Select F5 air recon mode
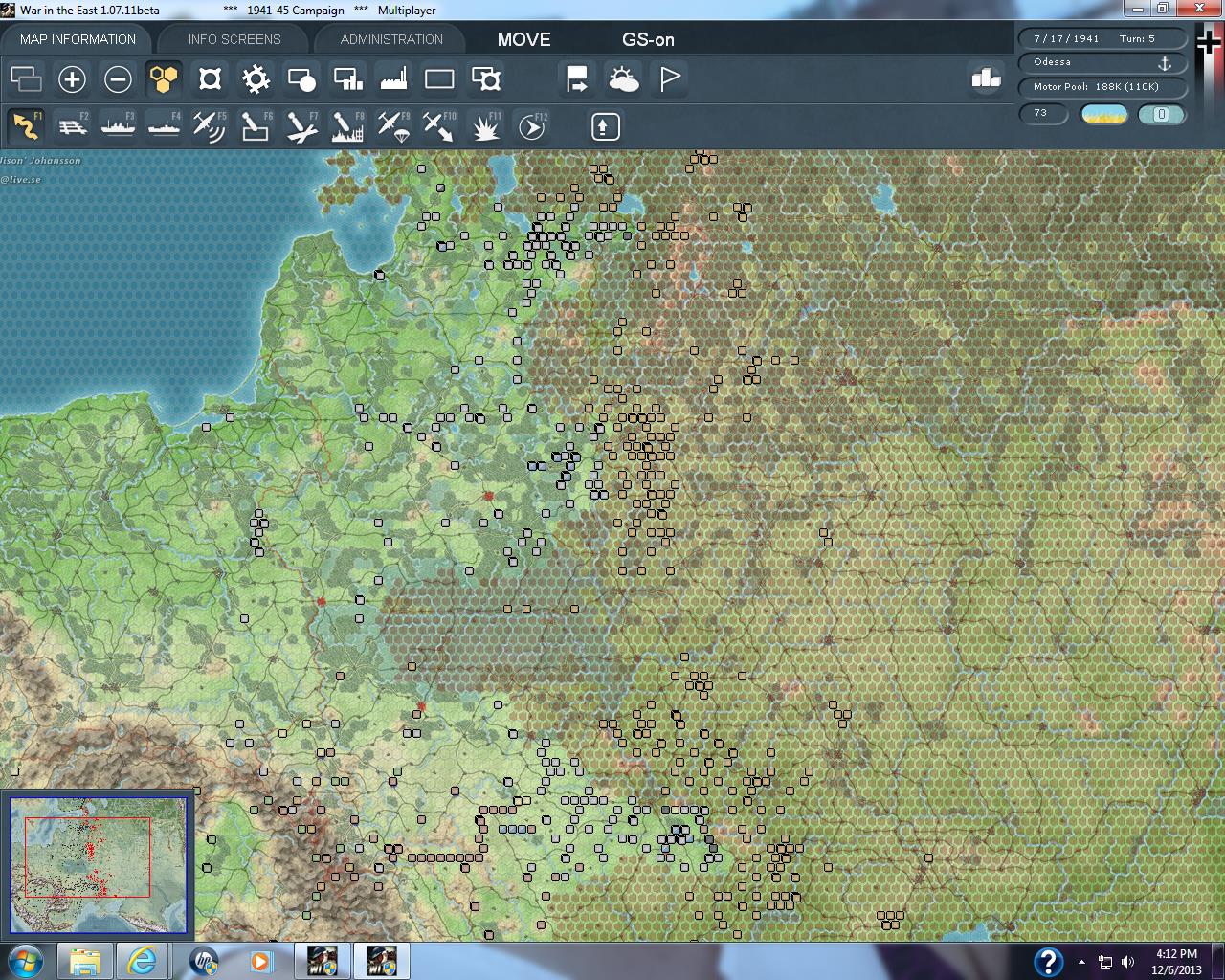 click(x=210, y=126)
